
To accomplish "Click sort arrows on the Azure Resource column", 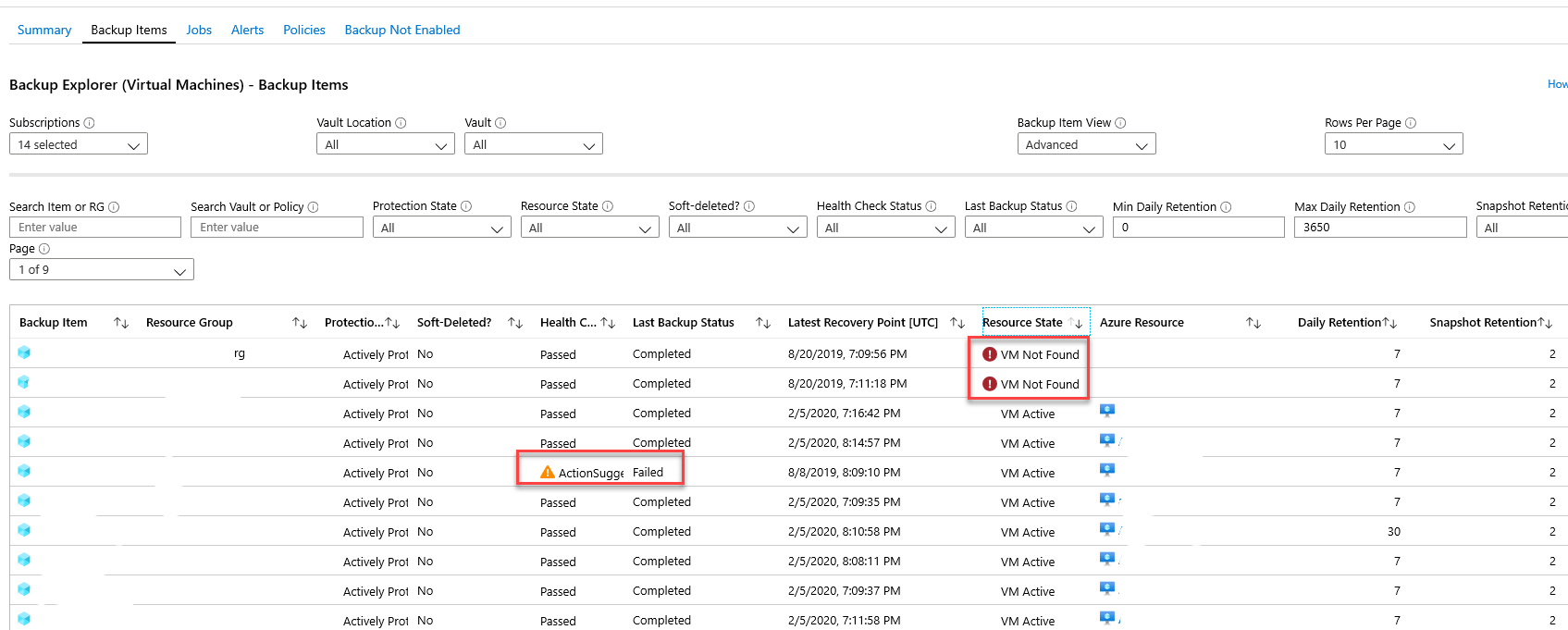I will [x=1253, y=323].
